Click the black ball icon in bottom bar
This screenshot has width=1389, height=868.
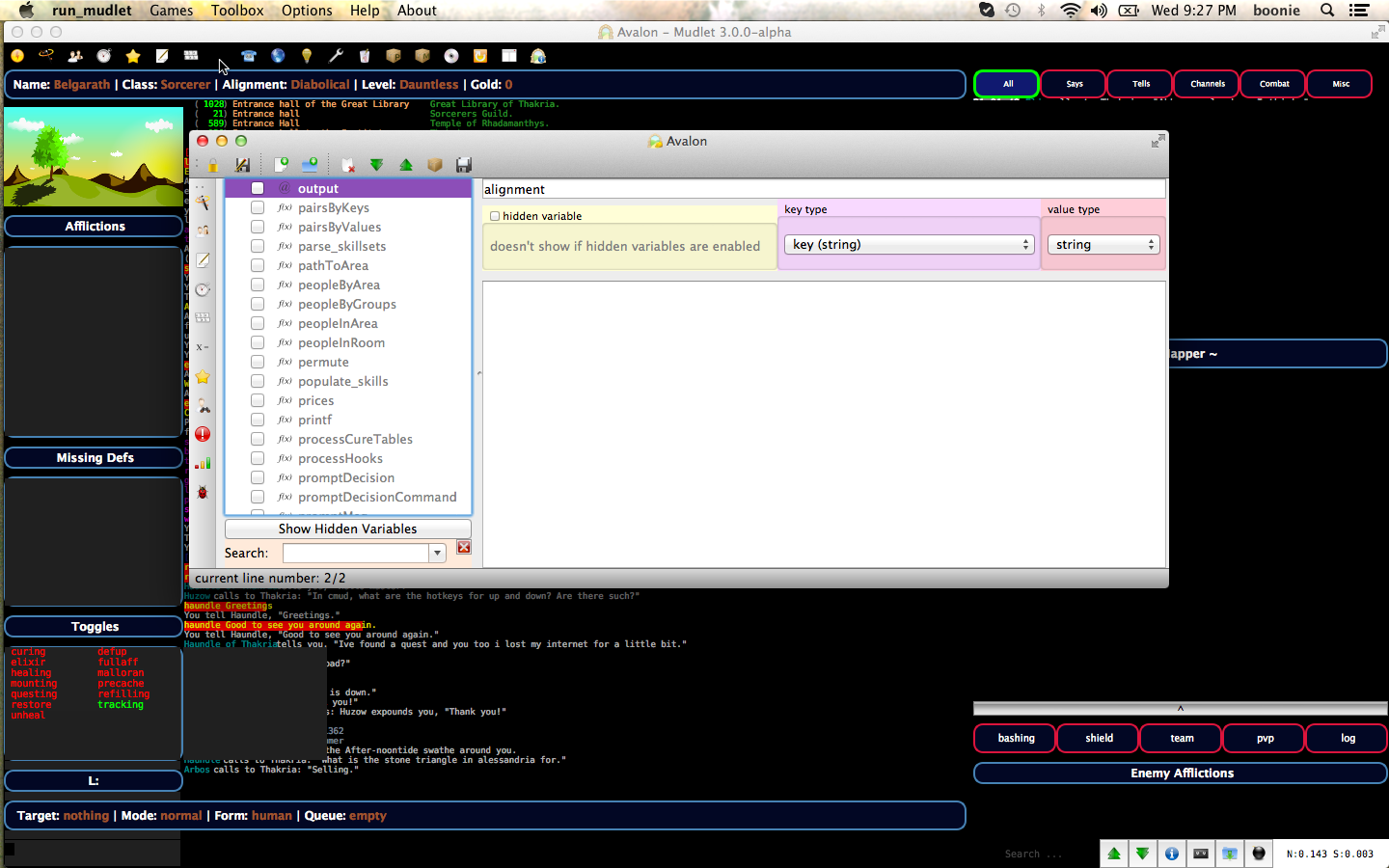tap(1259, 854)
